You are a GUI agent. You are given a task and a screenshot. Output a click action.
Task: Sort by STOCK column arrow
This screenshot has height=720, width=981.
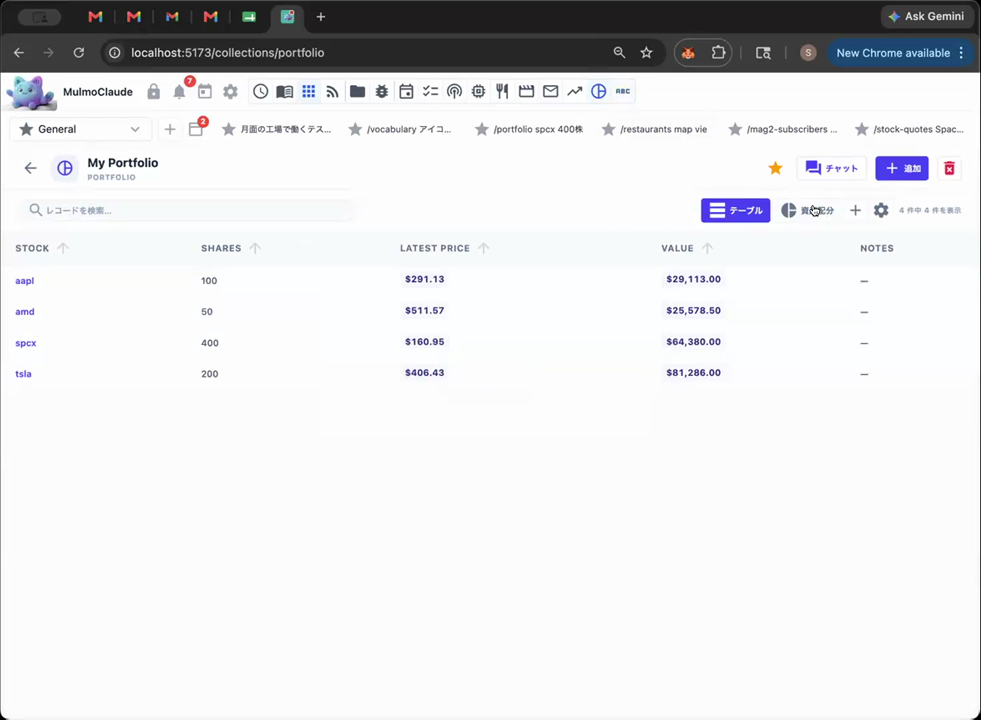63,248
